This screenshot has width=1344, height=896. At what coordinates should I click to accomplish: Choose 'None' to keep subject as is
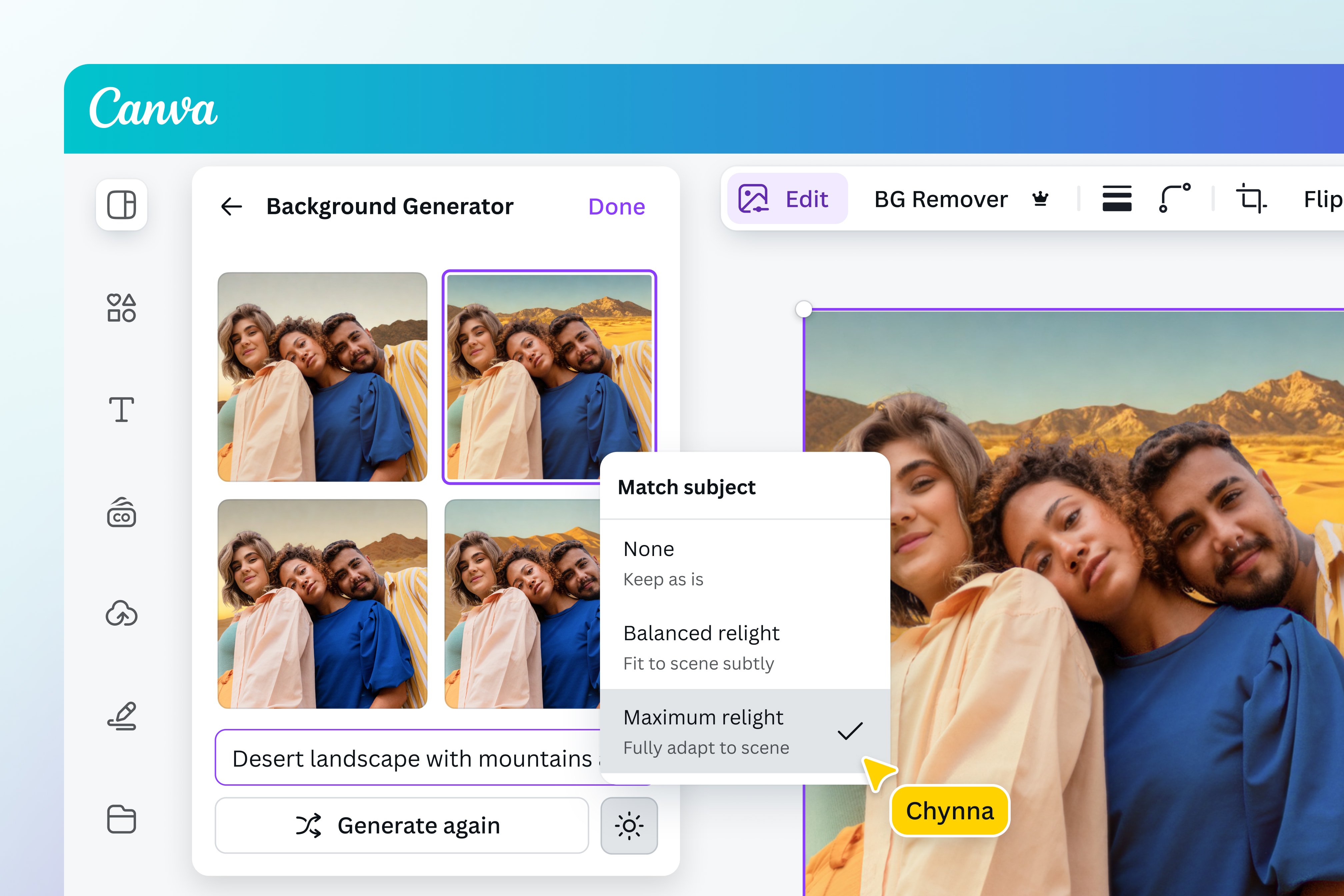(x=649, y=549)
